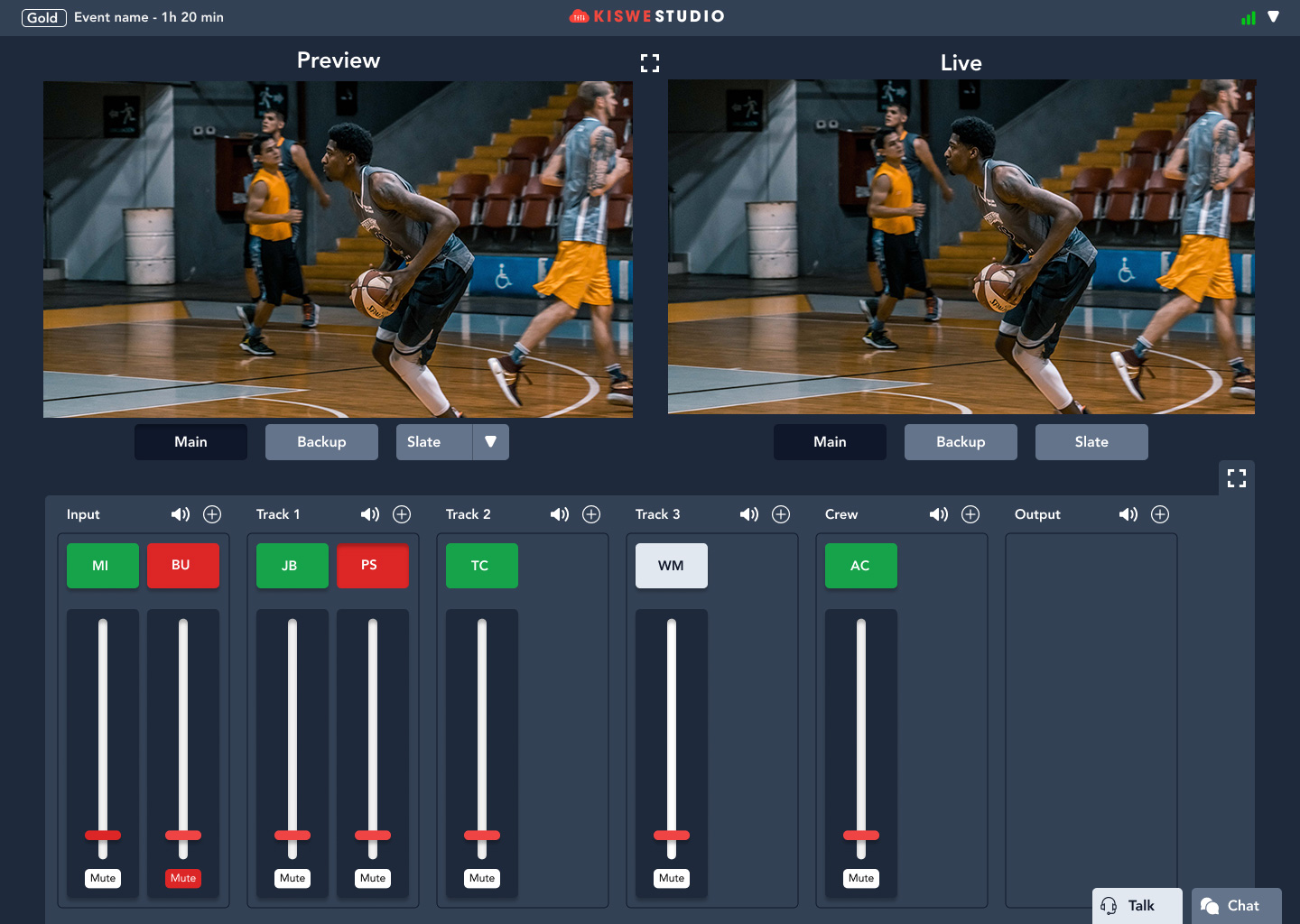Mute the MI input channel
This screenshot has height=924, width=1300.
click(x=103, y=878)
